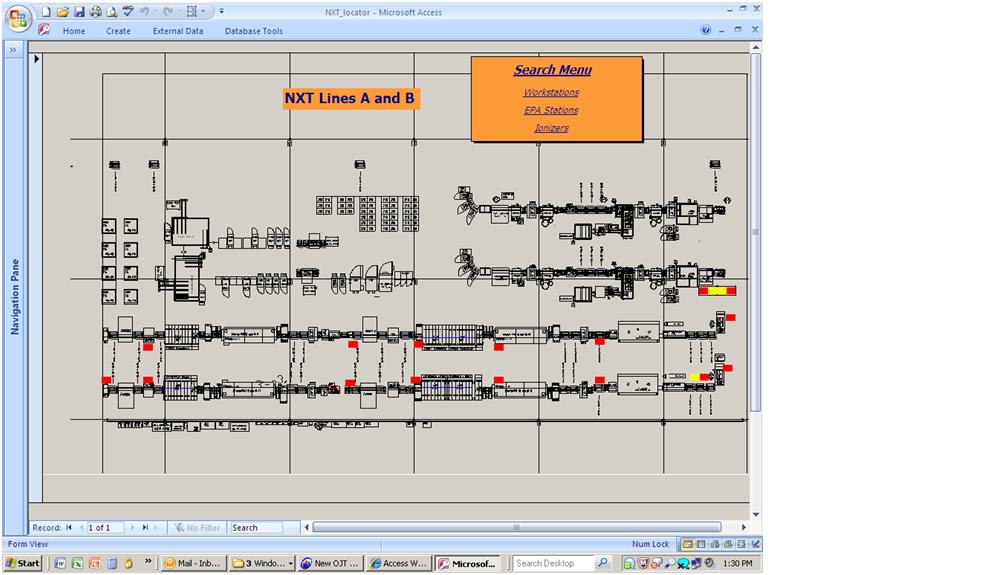This screenshot has height=575, width=1000.
Task: Switch to the Database Tools tab
Action: (x=254, y=31)
